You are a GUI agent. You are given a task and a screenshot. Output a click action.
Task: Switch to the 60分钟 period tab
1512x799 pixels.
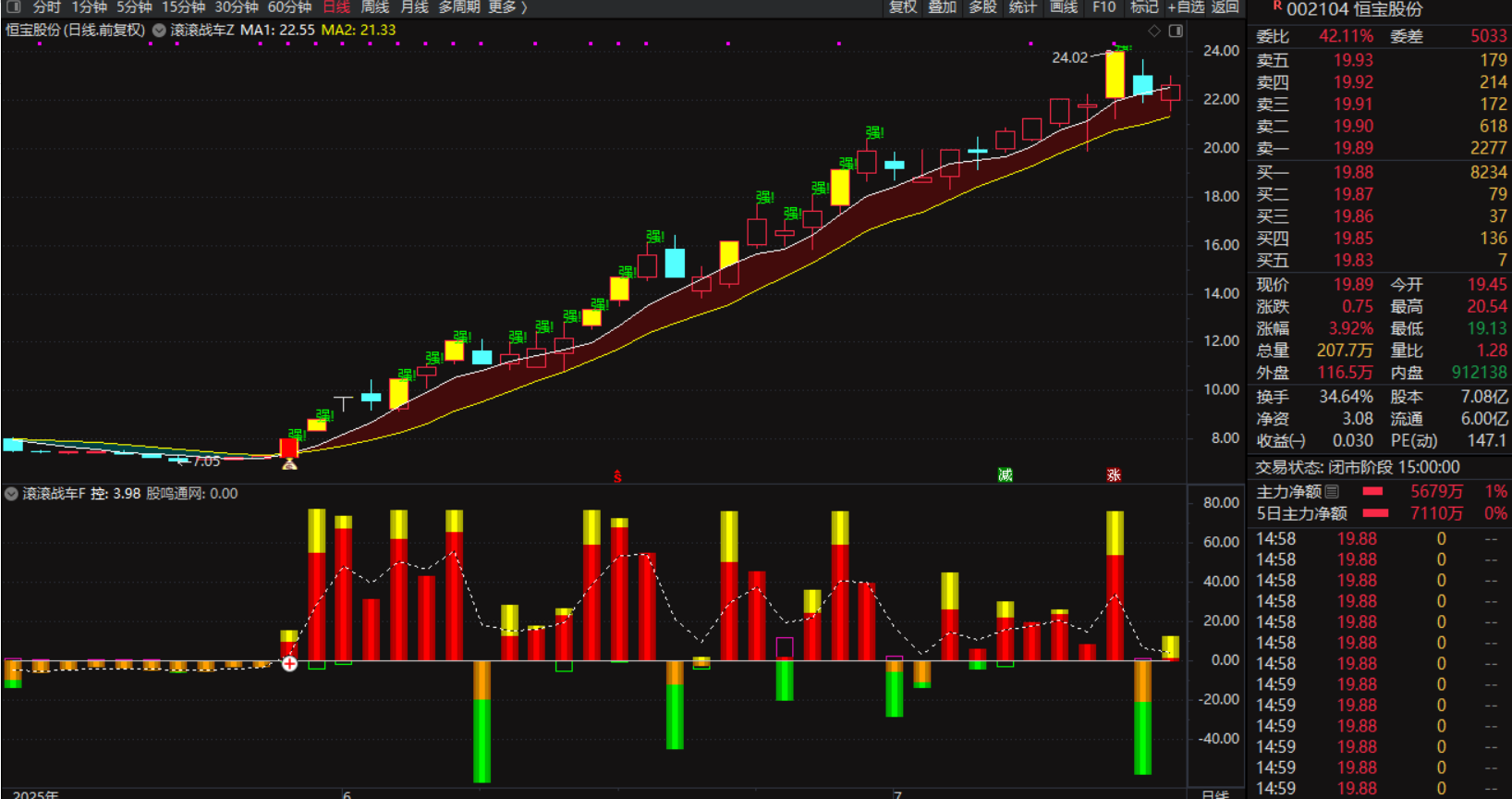289,7
